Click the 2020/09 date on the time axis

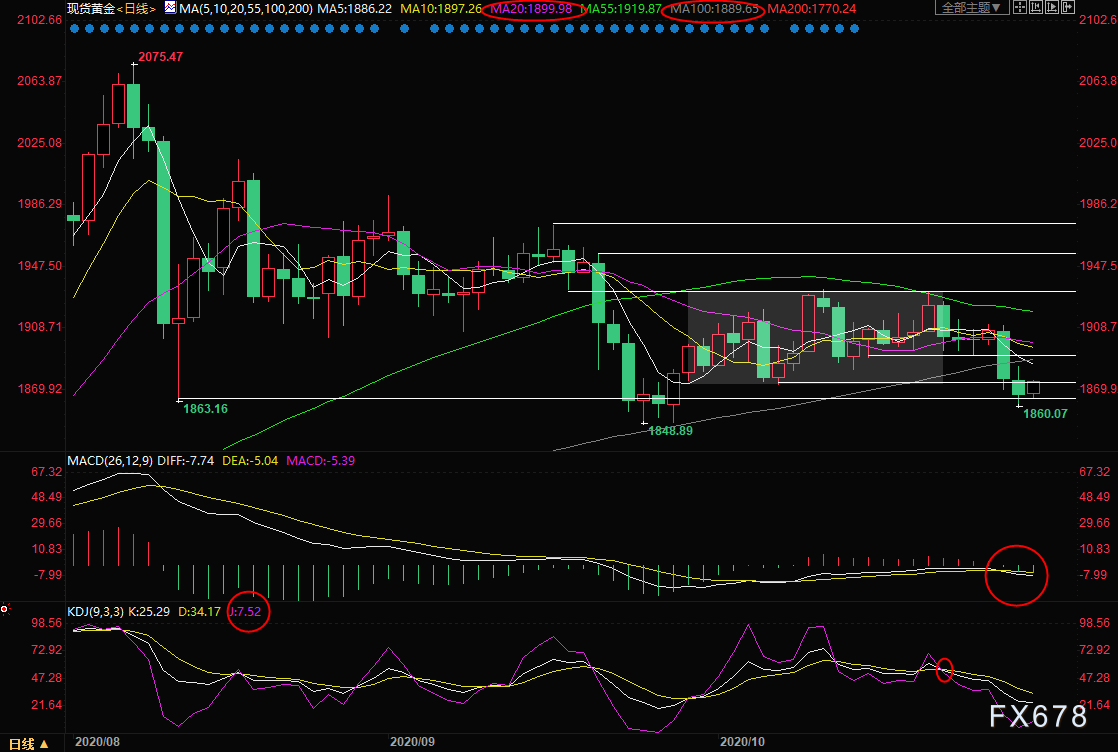pos(410,743)
